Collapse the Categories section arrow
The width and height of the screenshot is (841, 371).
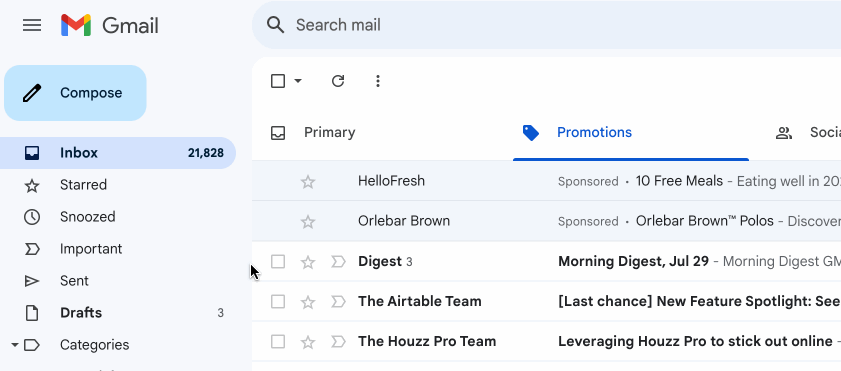pos(14,345)
